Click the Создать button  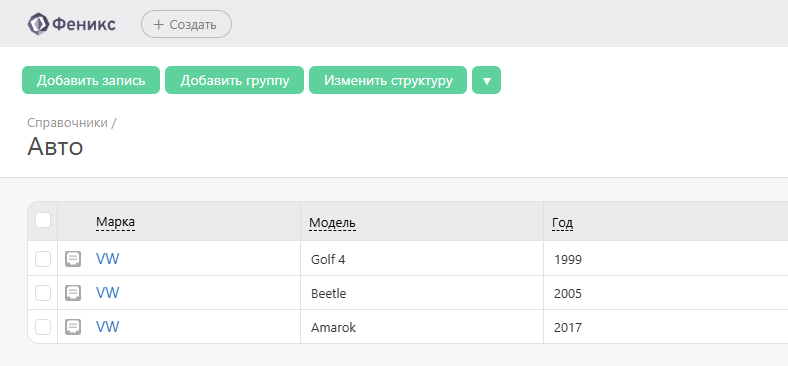point(186,24)
